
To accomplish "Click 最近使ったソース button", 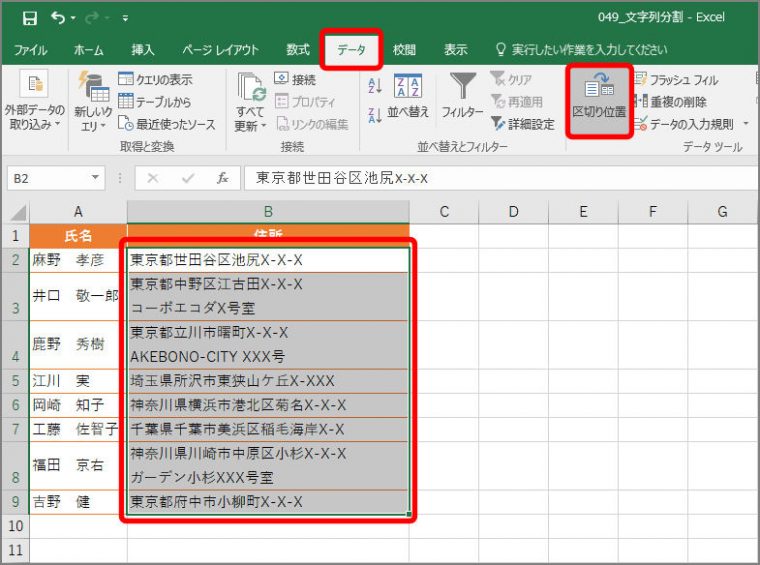I will click(x=167, y=124).
